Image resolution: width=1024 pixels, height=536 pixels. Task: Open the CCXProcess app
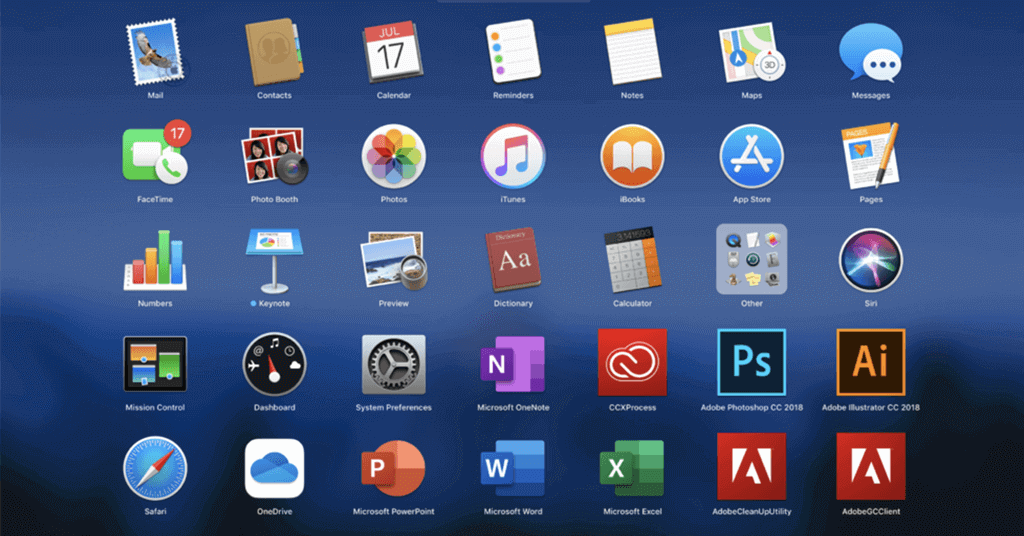click(632, 362)
